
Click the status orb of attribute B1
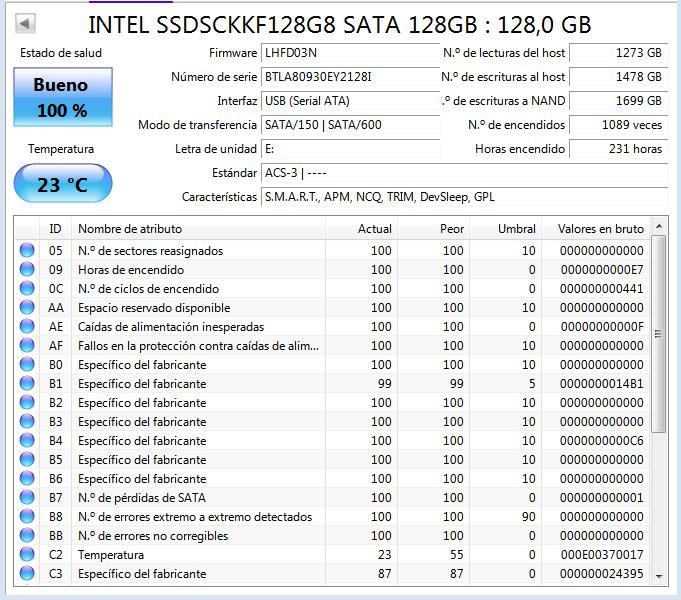[27, 384]
